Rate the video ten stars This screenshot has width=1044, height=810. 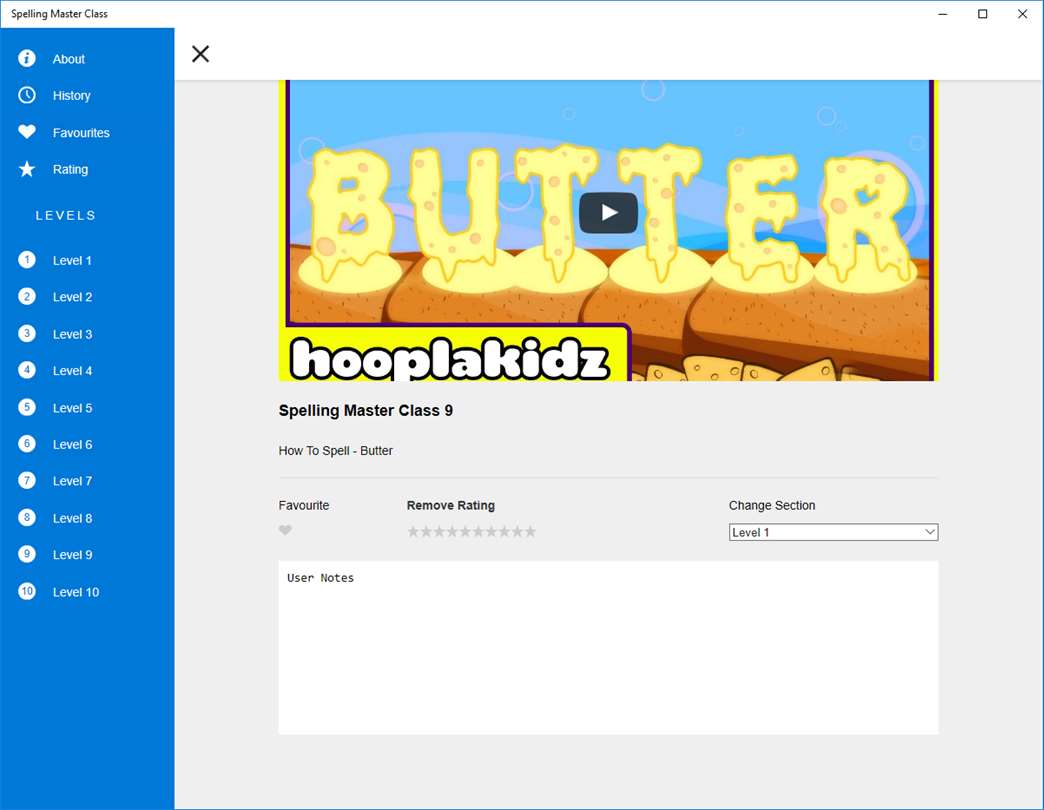coord(530,531)
